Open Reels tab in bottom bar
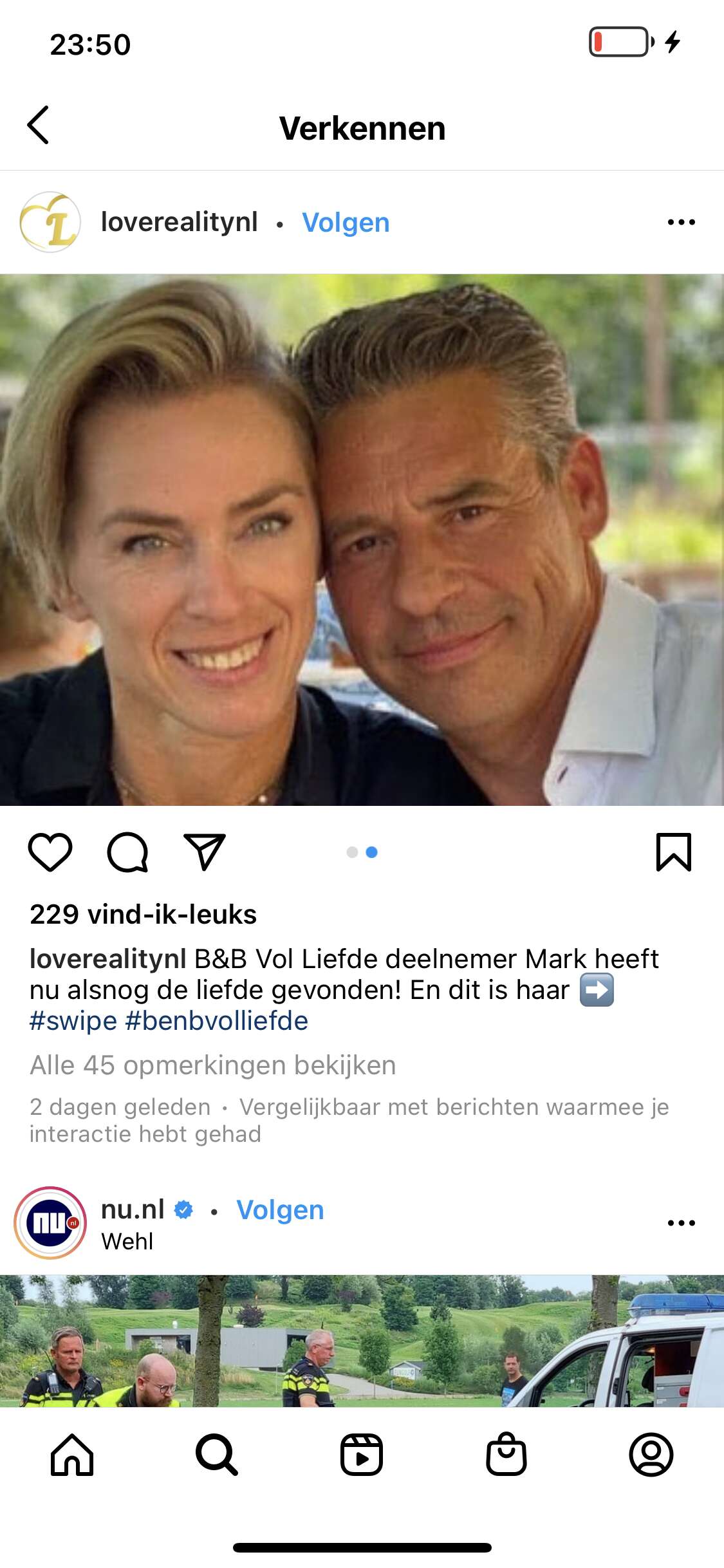The width and height of the screenshot is (724, 1568). point(362,1455)
